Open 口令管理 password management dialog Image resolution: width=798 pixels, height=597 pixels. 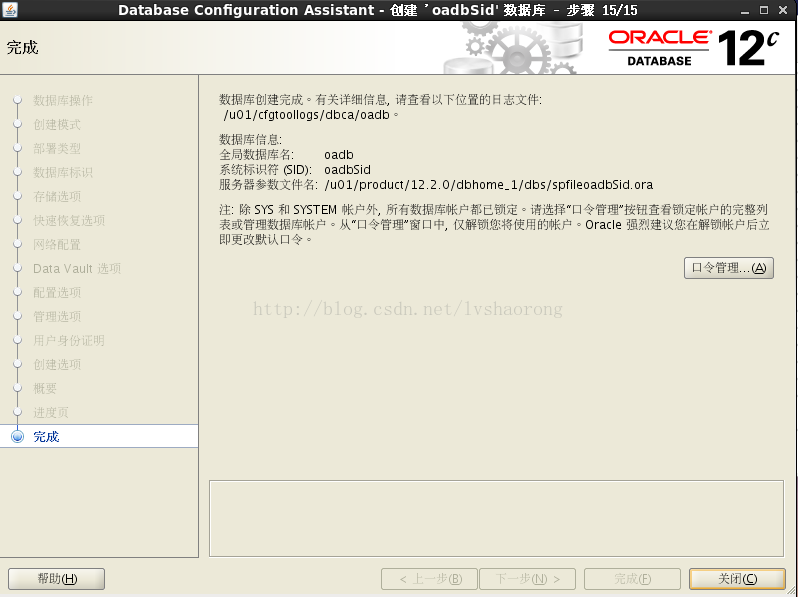729,268
